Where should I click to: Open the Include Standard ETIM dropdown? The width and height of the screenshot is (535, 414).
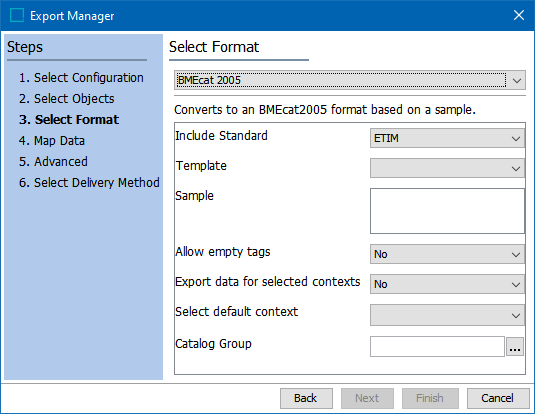click(x=447, y=138)
